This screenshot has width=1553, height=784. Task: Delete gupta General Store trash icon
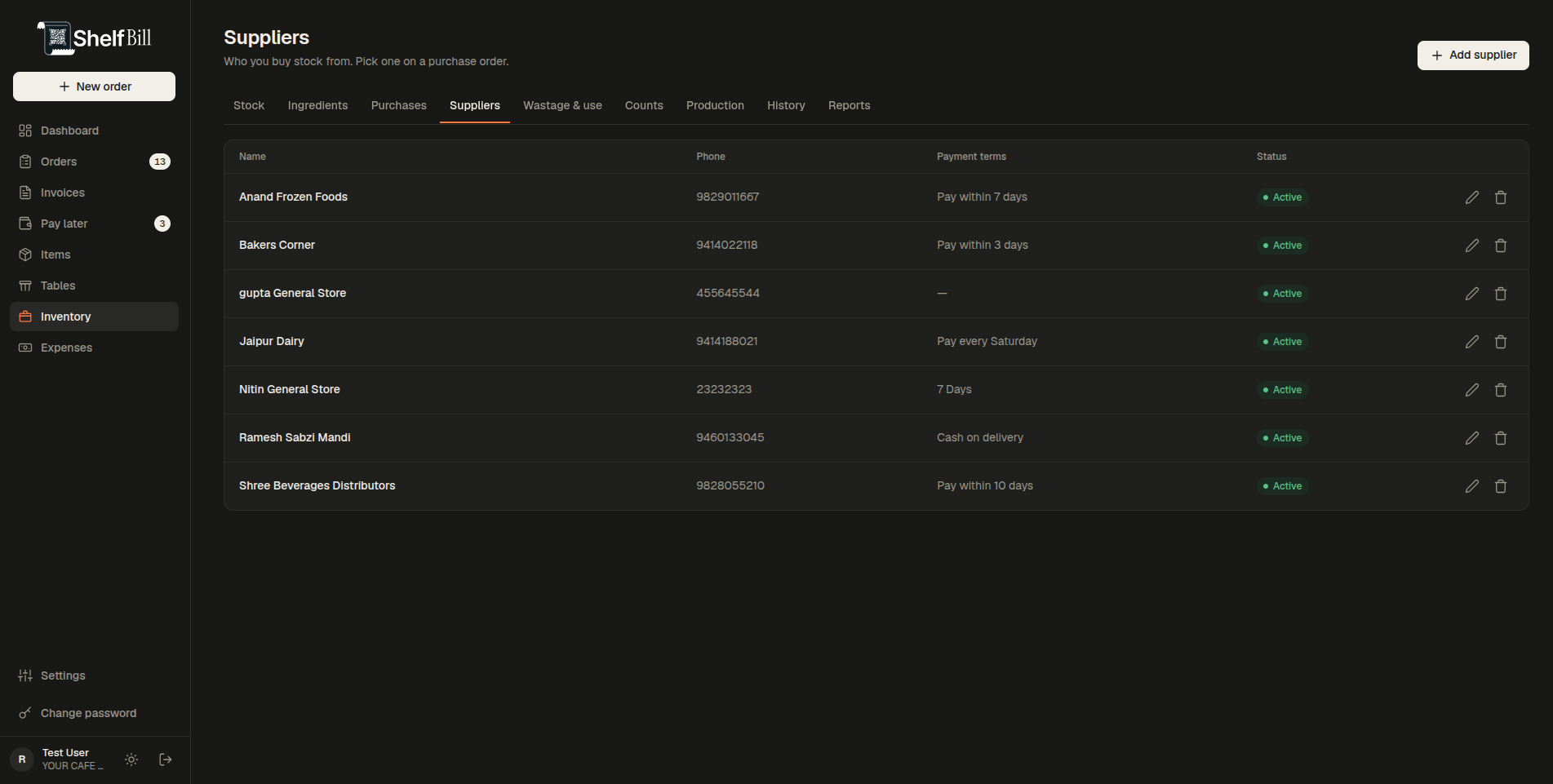(1500, 294)
